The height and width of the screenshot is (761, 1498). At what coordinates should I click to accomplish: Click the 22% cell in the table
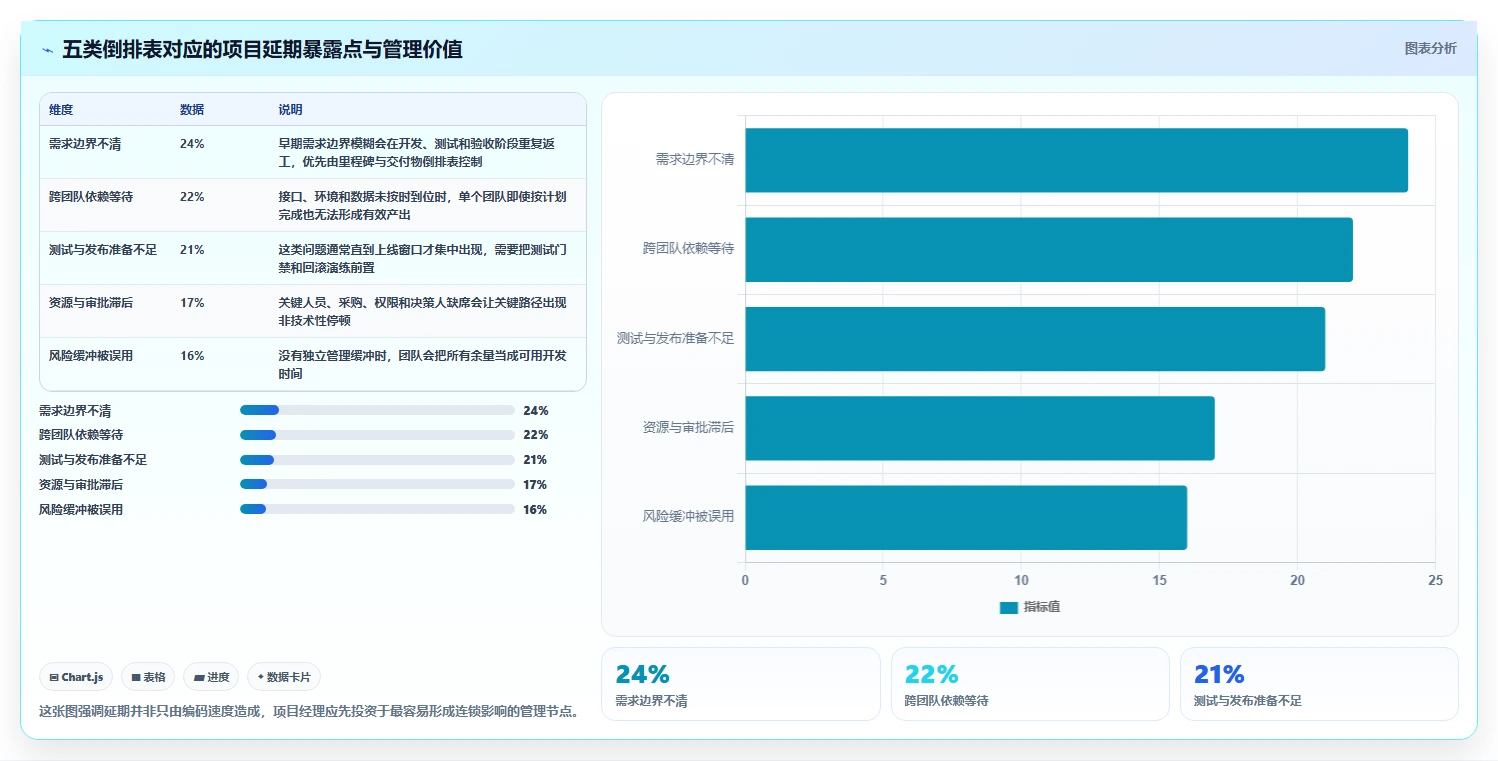(192, 197)
